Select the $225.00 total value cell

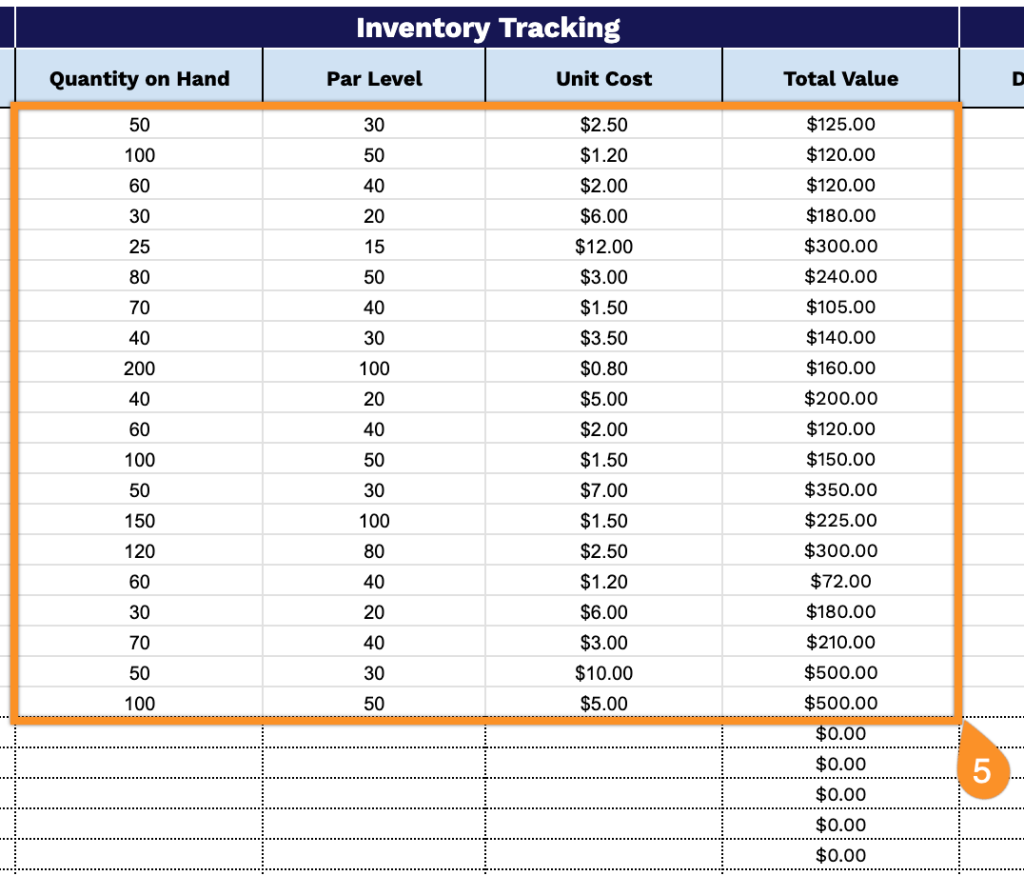tap(841, 521)
